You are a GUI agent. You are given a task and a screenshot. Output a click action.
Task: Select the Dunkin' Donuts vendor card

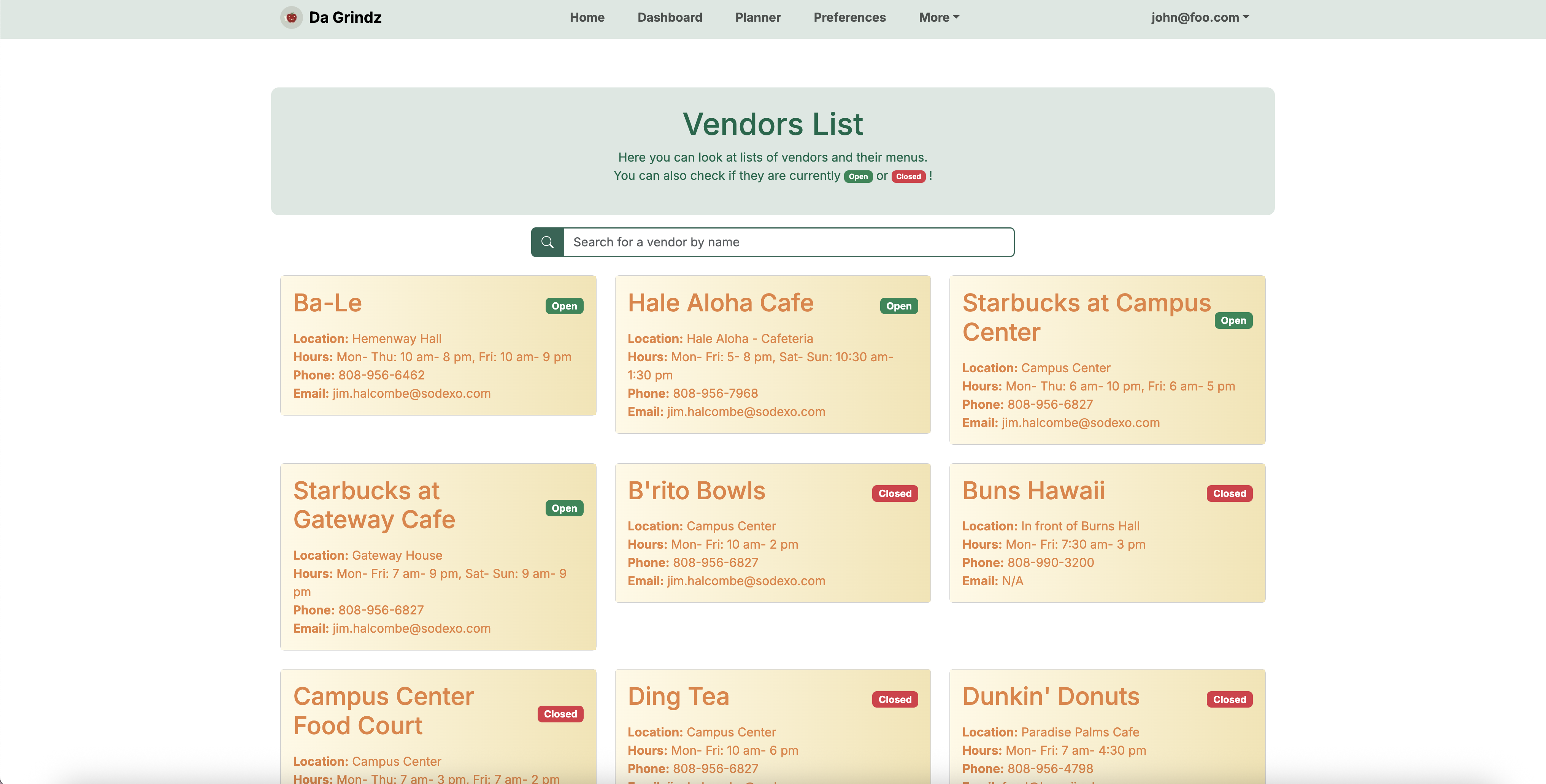tap(1050, 696)
